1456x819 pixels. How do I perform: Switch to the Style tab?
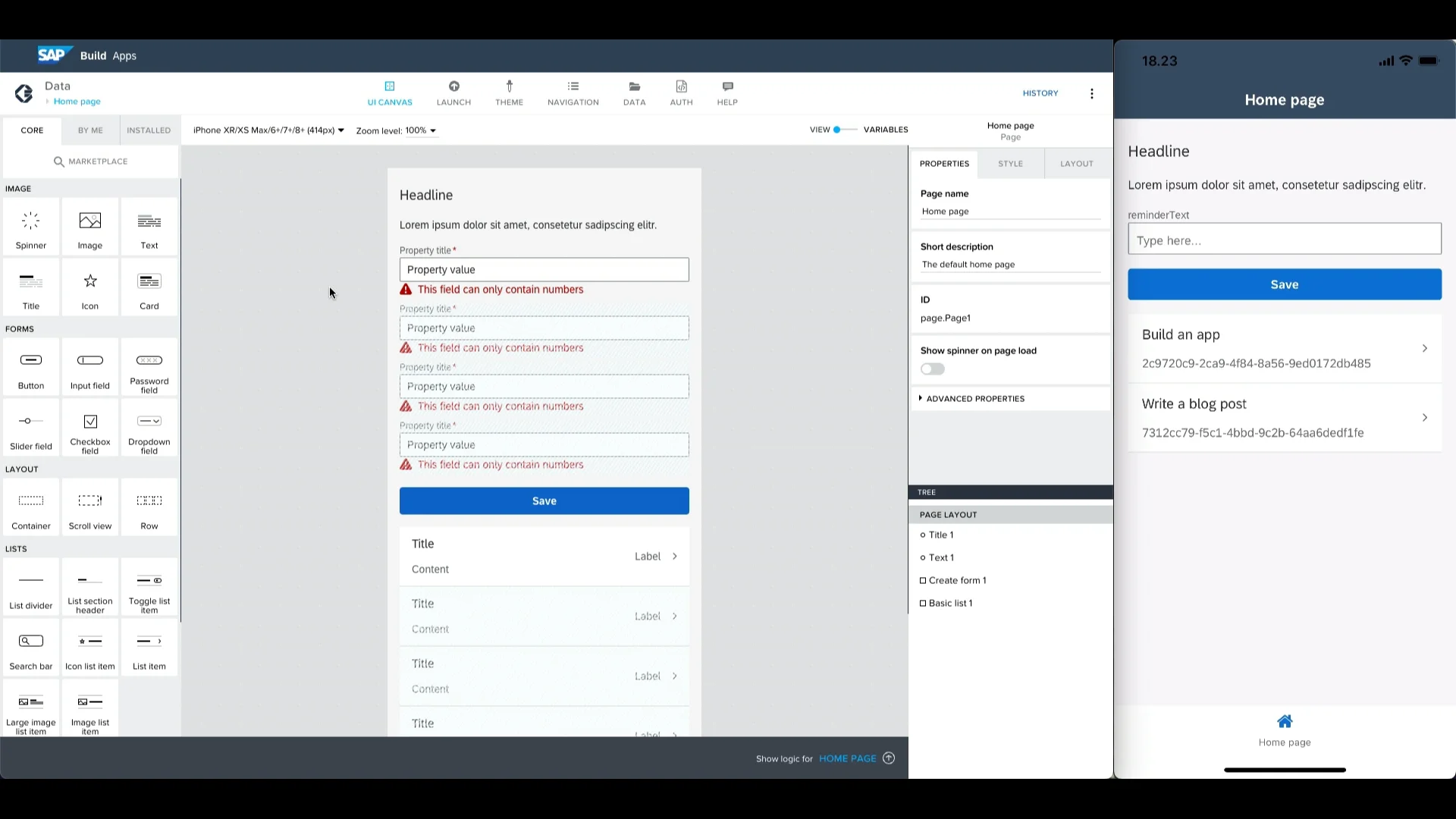pyautogui.click(x=1009, y=163)
